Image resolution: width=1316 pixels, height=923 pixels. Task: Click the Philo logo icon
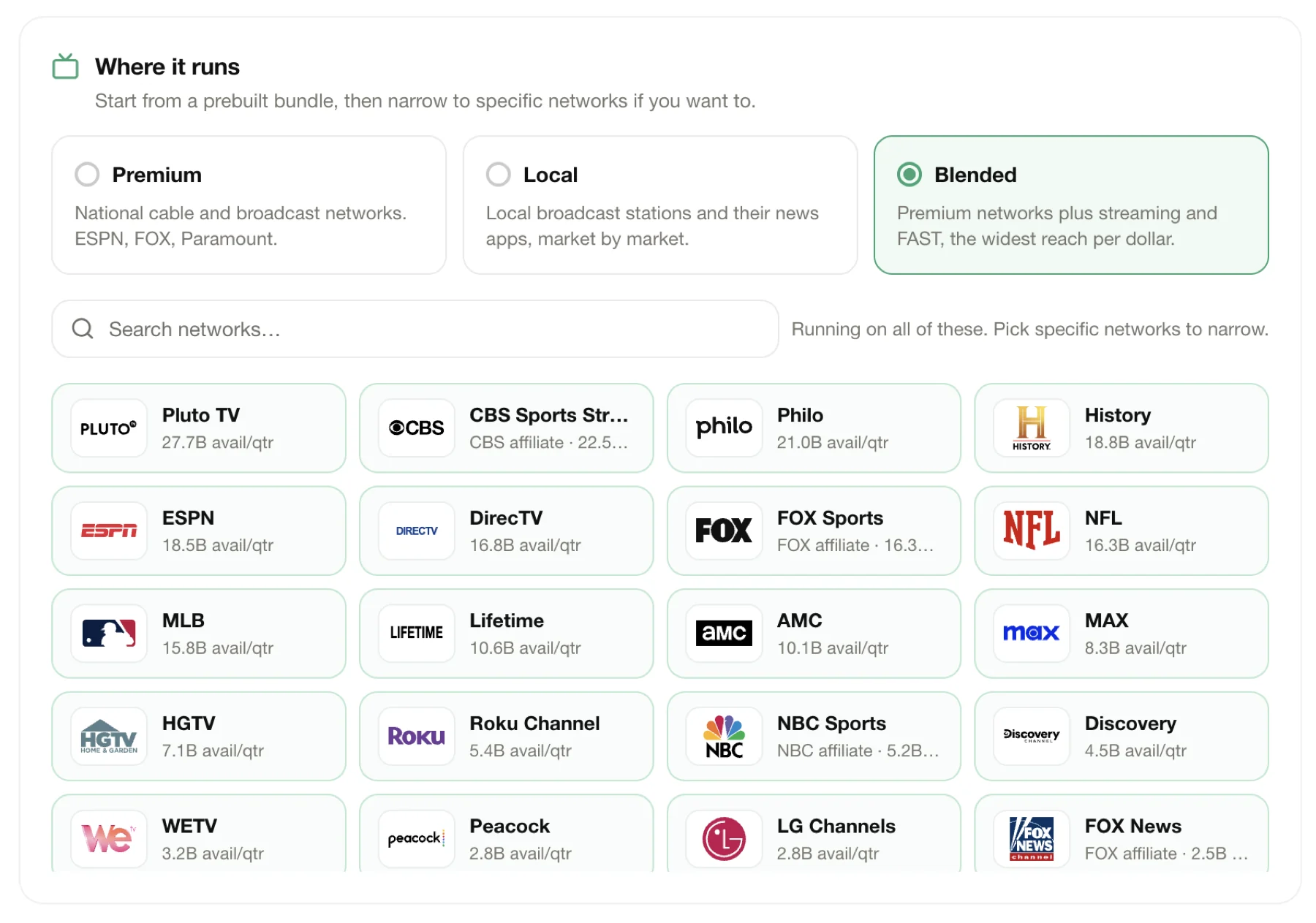(x=724, y=428)
